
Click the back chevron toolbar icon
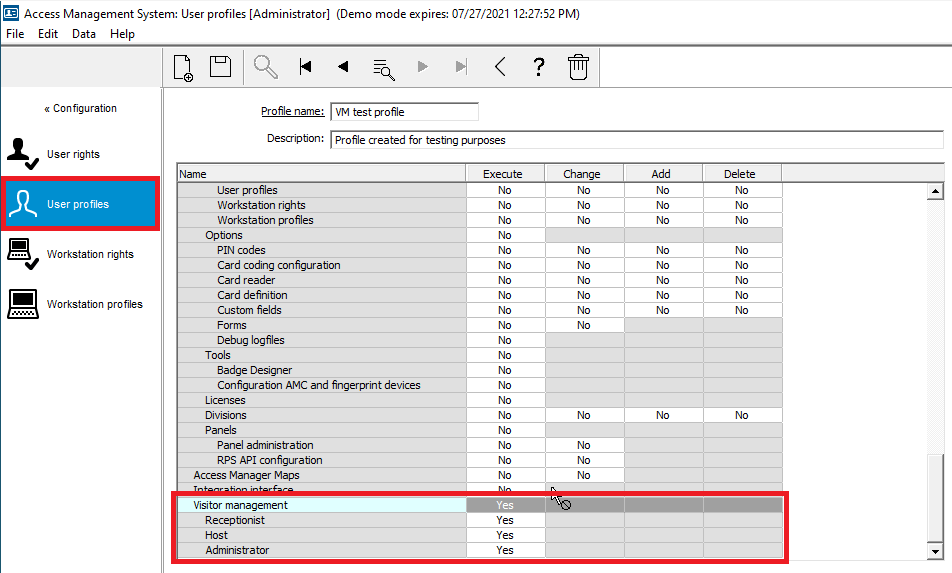point(500,67)
